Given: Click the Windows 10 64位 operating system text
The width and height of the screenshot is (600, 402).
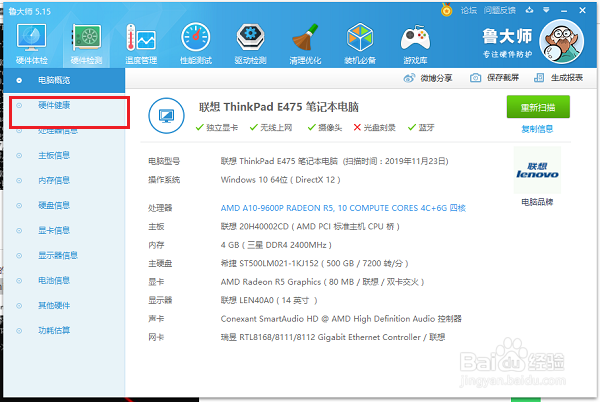Looking at the screenshot, I should [280, 180].
